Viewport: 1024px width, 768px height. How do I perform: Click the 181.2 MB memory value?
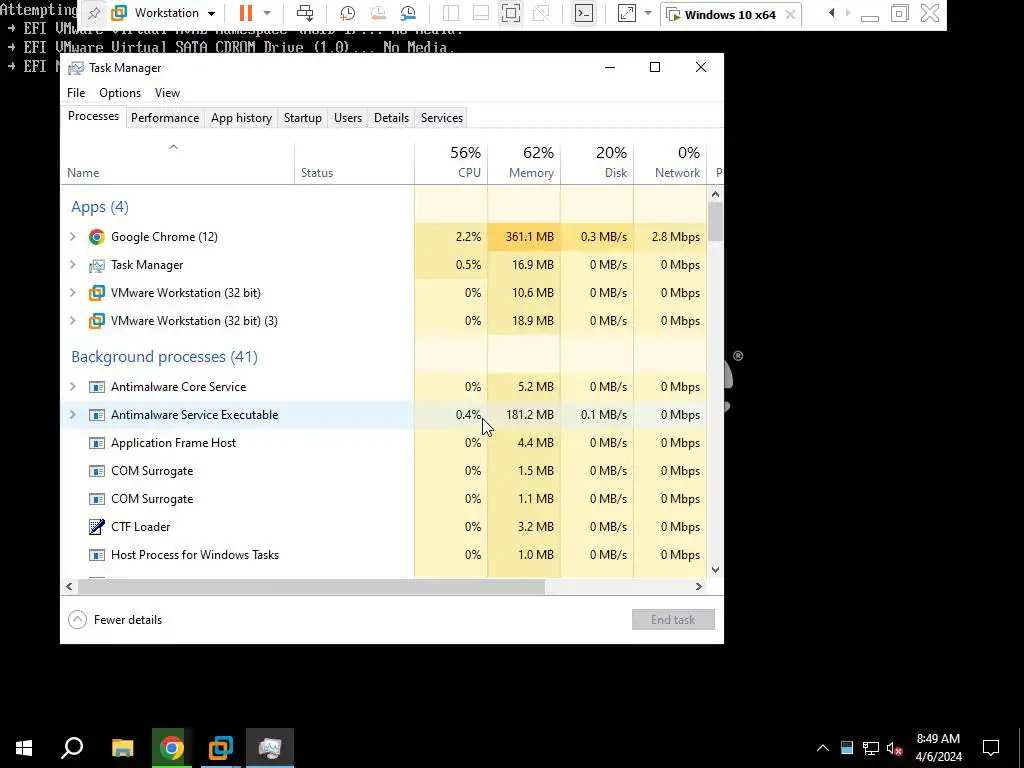pyautogui.click(x=530, y=415)
